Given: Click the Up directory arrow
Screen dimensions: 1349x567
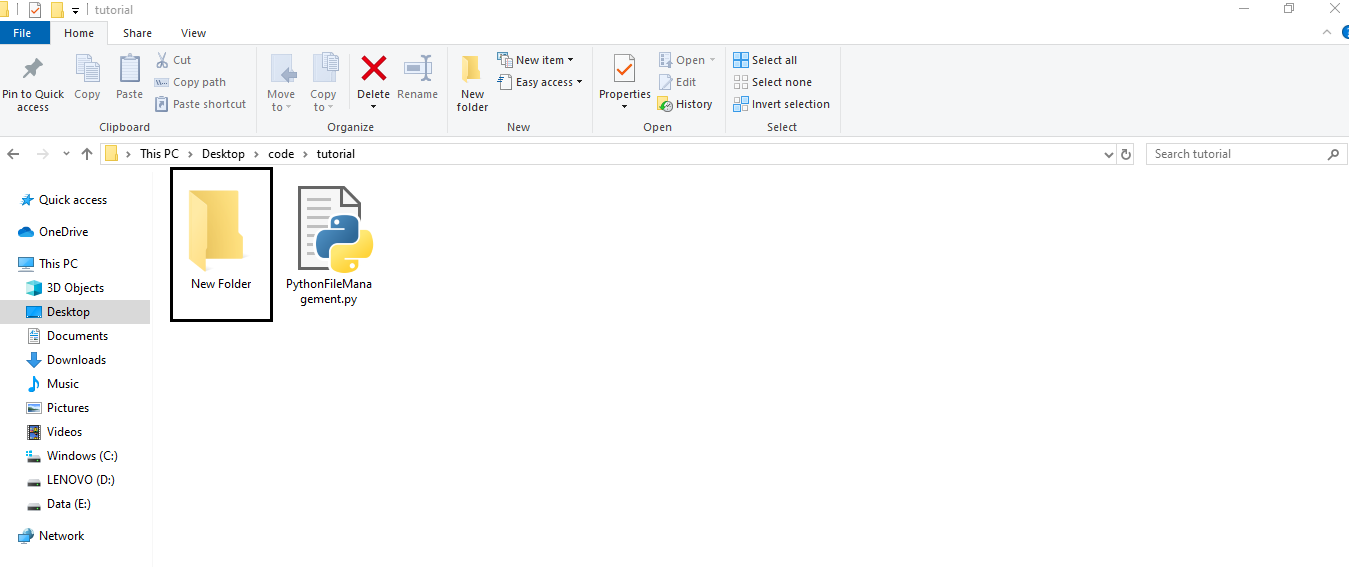Looking at the screenshot, I should click(x=87, y=154).
